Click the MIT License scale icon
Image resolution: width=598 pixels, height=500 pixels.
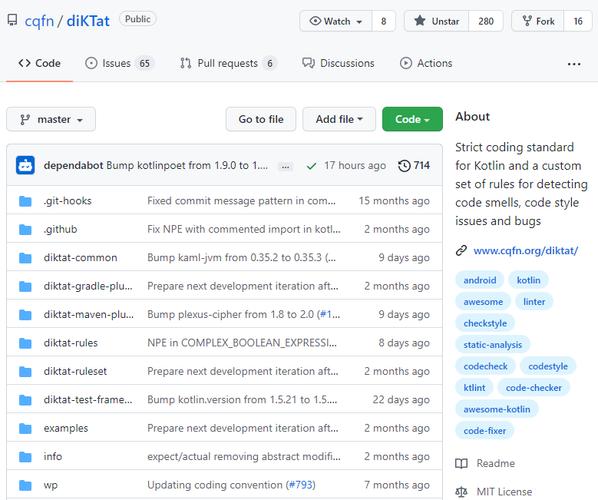tap(461, 492)
